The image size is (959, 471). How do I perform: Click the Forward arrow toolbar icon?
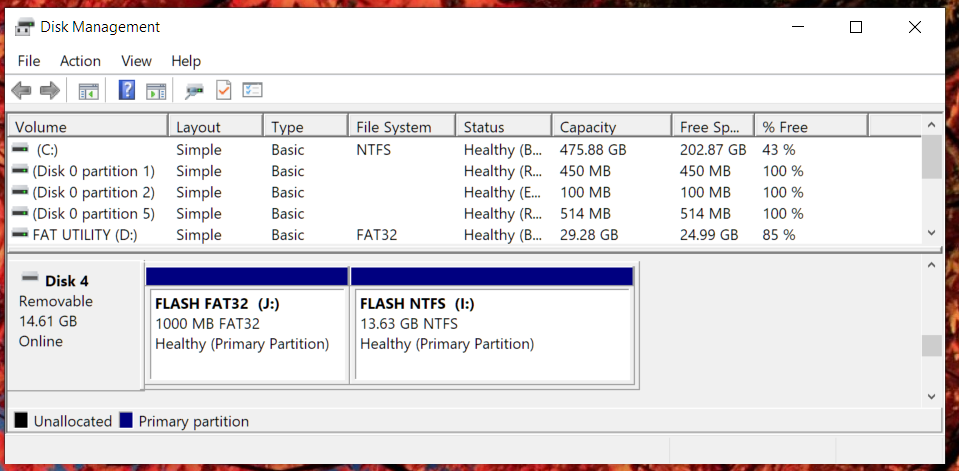coord(50,91)
